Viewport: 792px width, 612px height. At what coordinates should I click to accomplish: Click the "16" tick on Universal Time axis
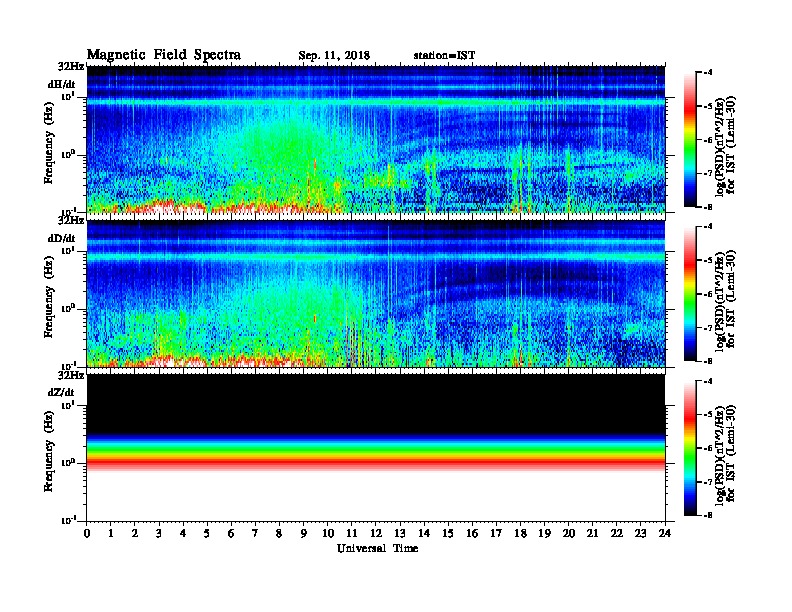pyautogui.click(x=472, y=534)
